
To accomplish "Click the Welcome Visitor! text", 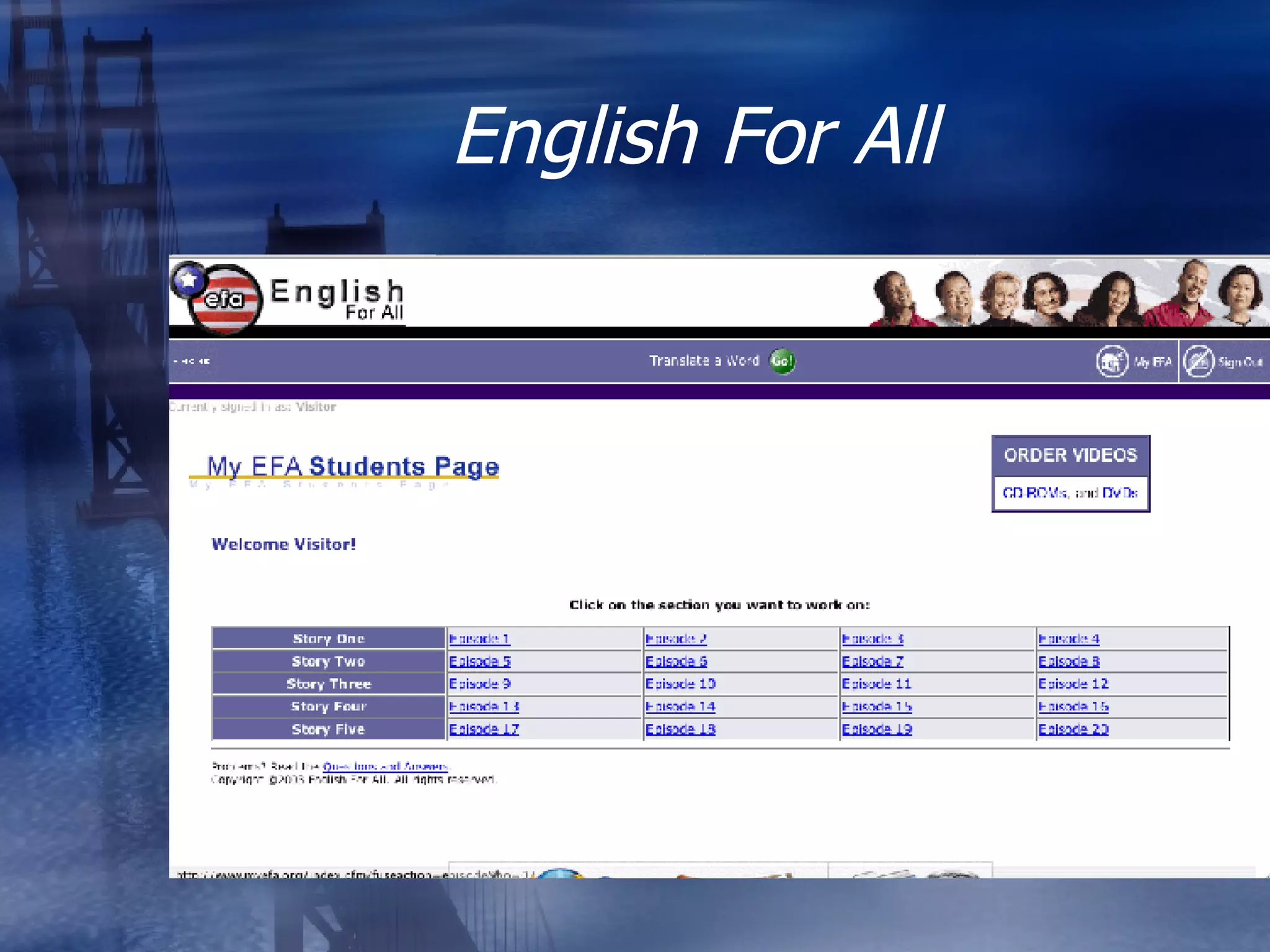I will tap(283, 544).
